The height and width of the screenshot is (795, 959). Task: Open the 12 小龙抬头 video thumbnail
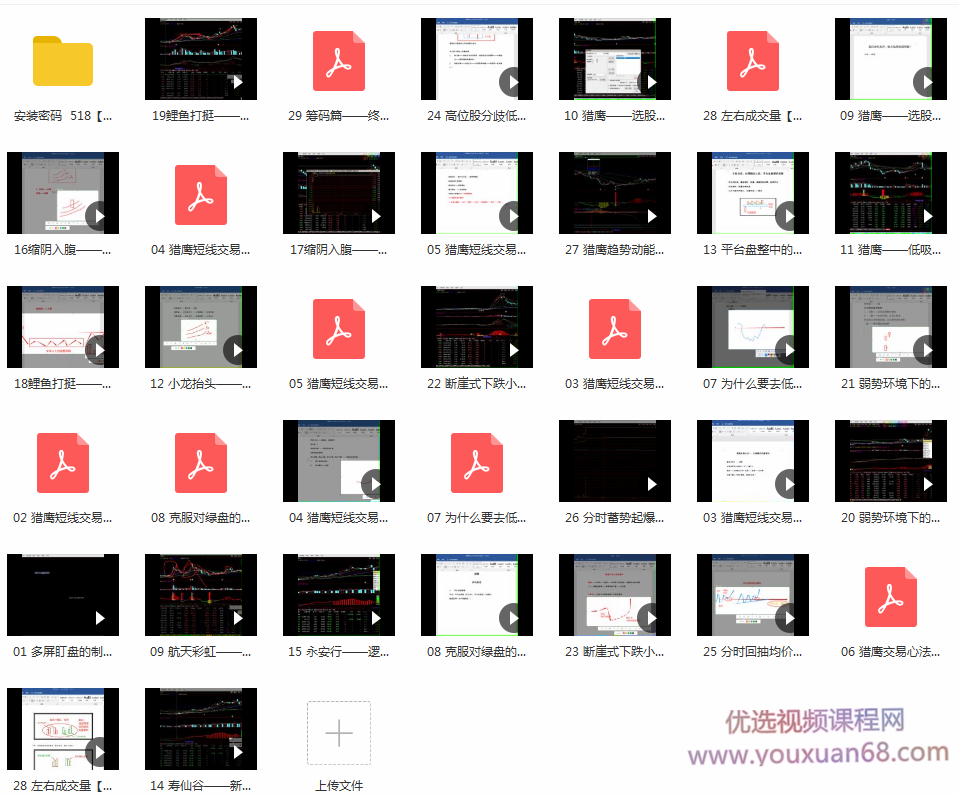pos(200,327)
